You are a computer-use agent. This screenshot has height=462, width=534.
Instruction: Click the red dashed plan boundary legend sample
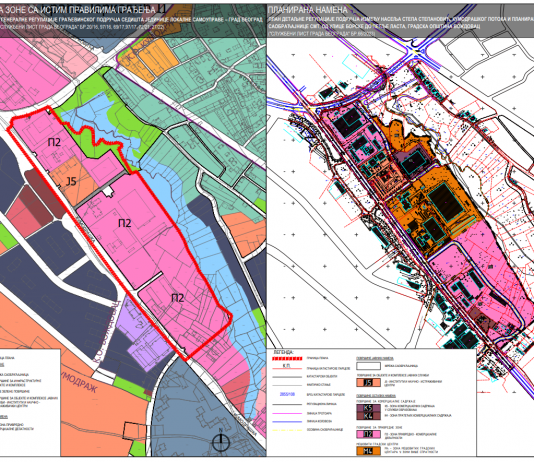pyautogui.click(x=287, y=358)
